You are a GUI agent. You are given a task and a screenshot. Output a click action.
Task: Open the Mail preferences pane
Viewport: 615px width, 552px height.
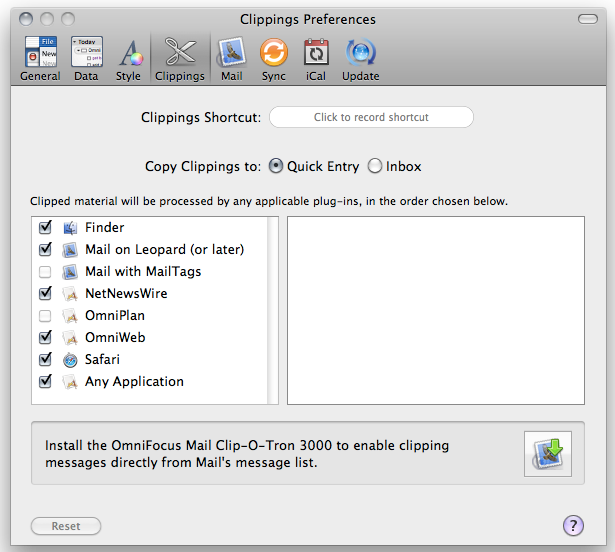(231, 58)
